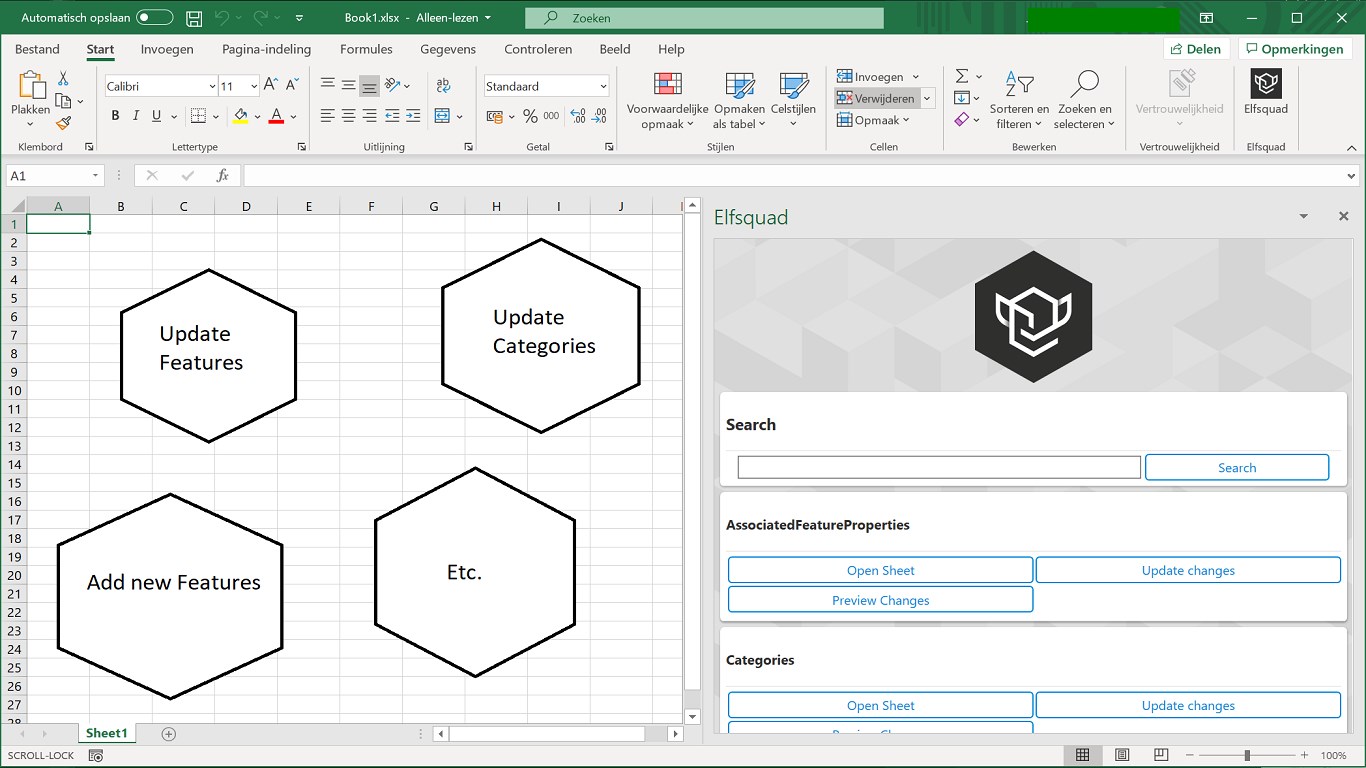Toggle Automatisch opslaan switch
Image resolution: width=1366 pixels, height=768 pixels.
tap(155, 18)
